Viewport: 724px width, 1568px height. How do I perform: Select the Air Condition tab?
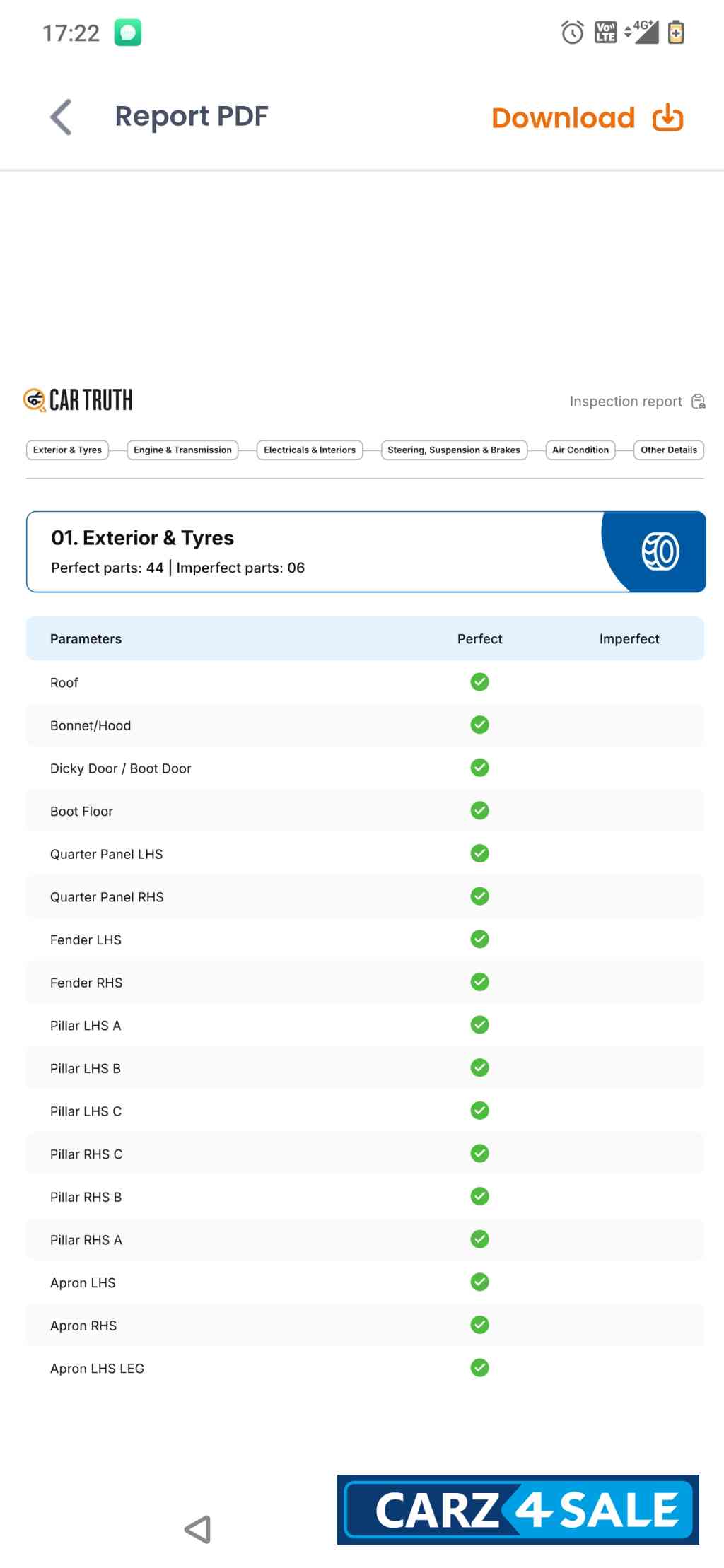[x=580, y=450]
